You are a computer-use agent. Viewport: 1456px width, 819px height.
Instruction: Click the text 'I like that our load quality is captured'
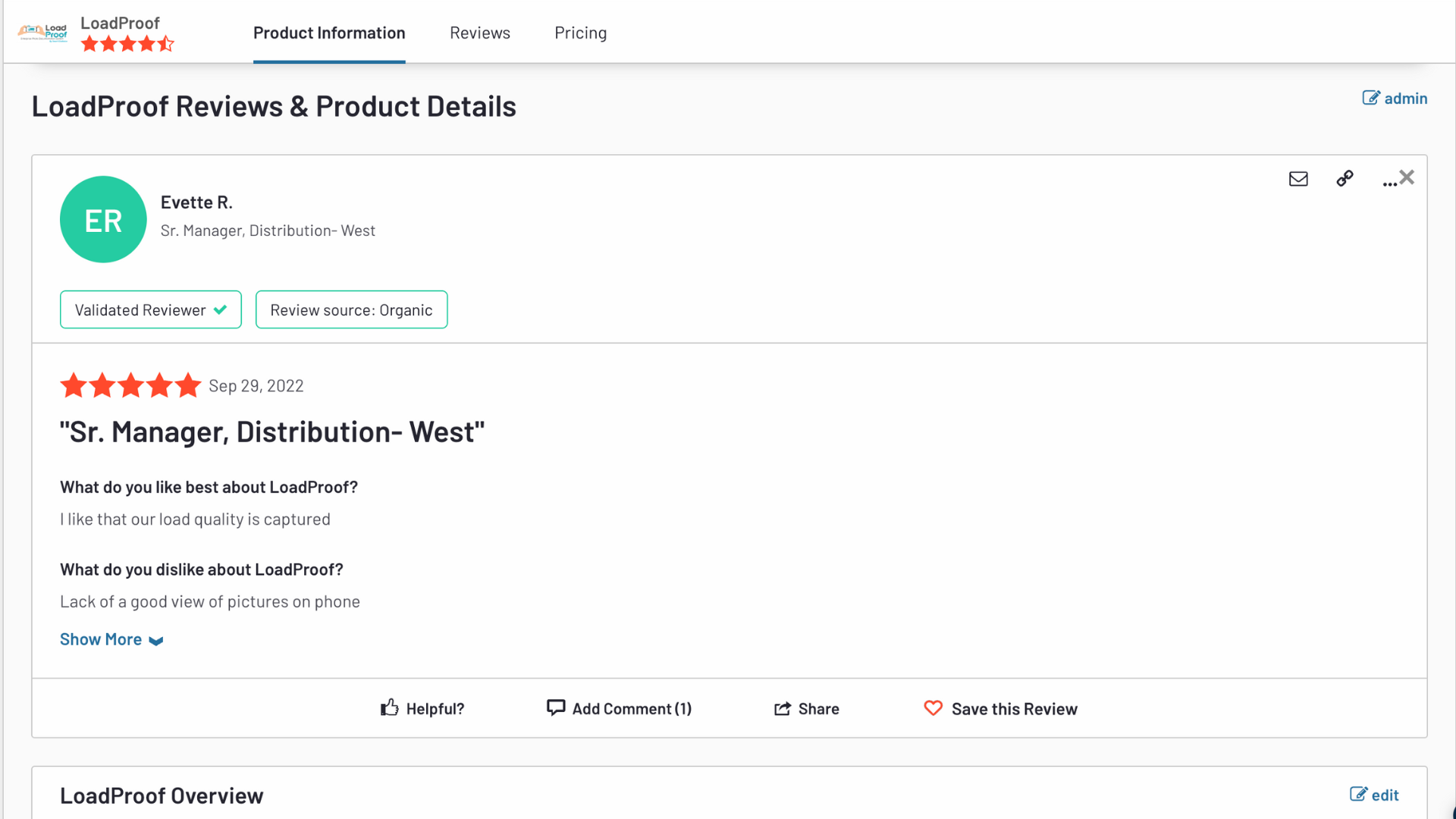[195, 519]
